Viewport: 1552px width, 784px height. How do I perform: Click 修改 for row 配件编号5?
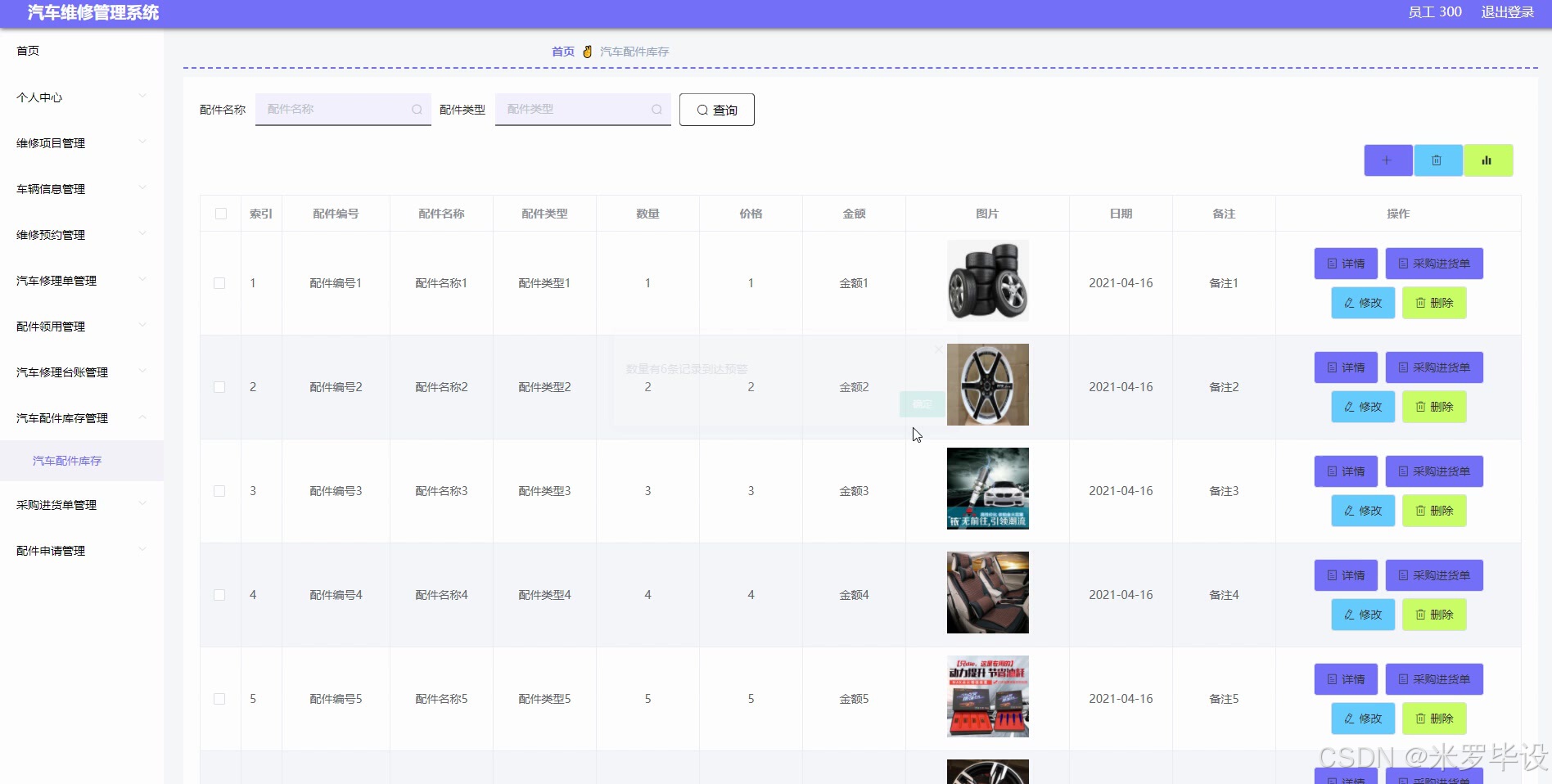pyautogui.click(x=1363, y=719)
